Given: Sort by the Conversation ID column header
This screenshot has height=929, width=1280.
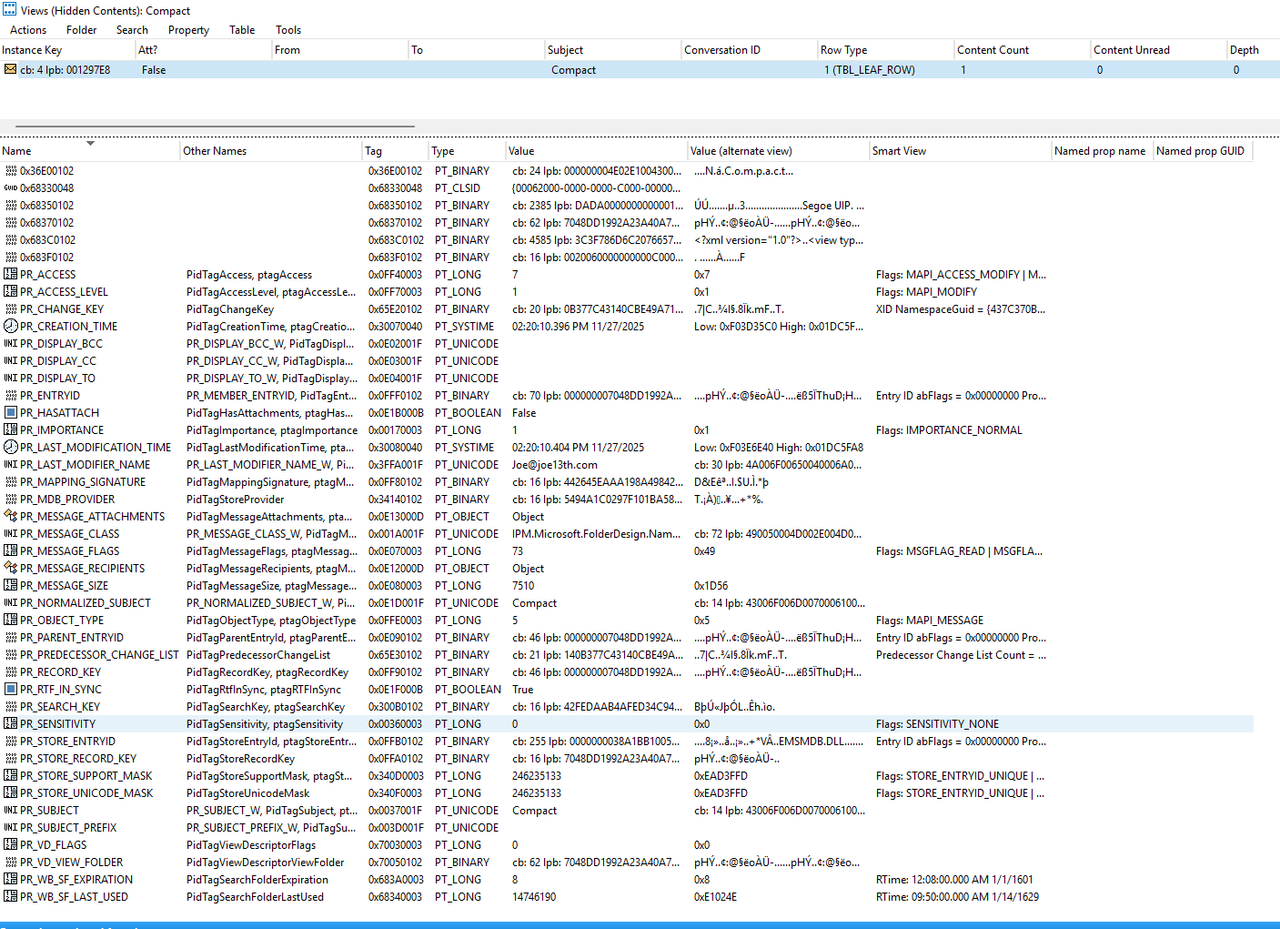Looking at the screenshot, I should coord(749,50).
